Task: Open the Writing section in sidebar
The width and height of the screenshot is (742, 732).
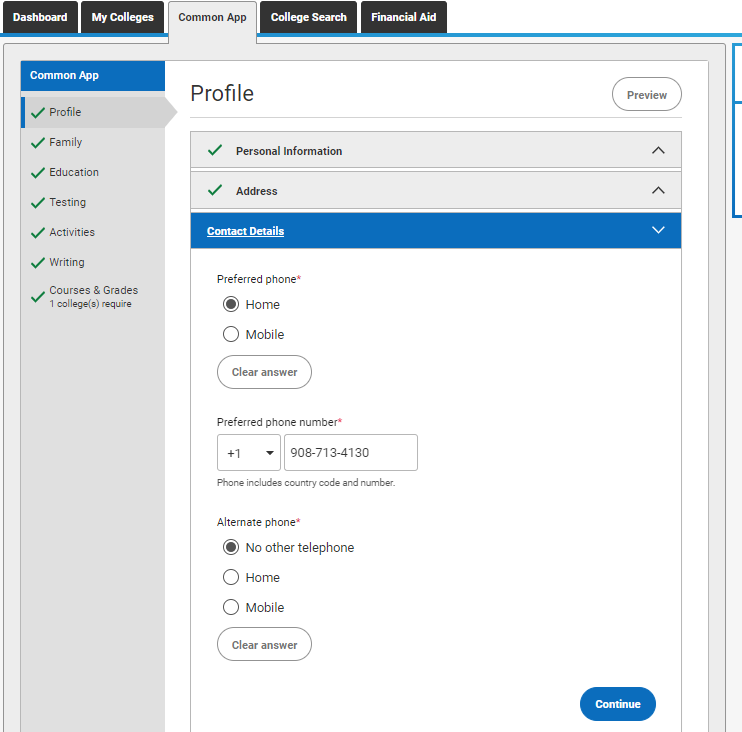Action: point(67,262)
